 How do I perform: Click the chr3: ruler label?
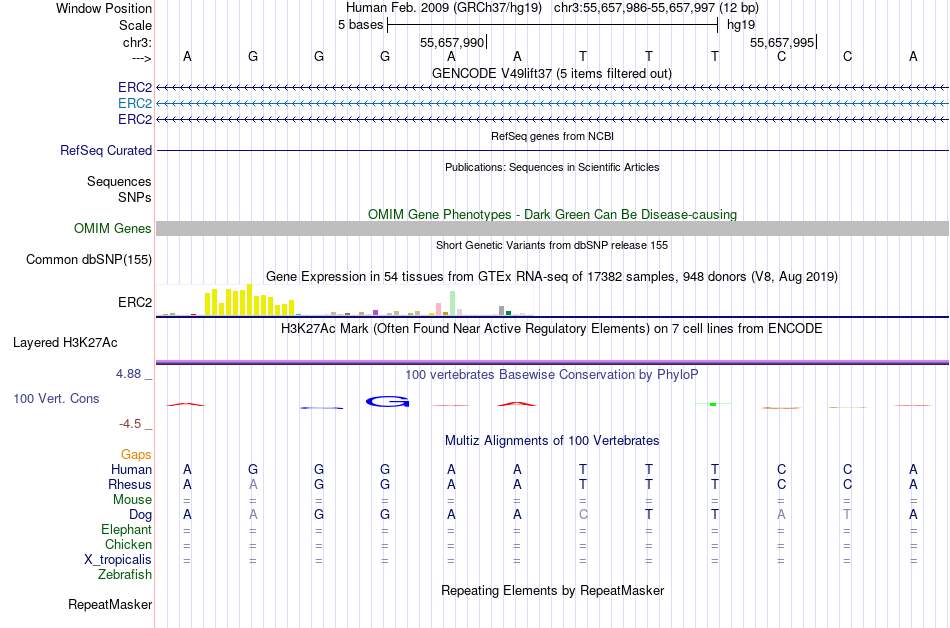click(x=137, y=42)
